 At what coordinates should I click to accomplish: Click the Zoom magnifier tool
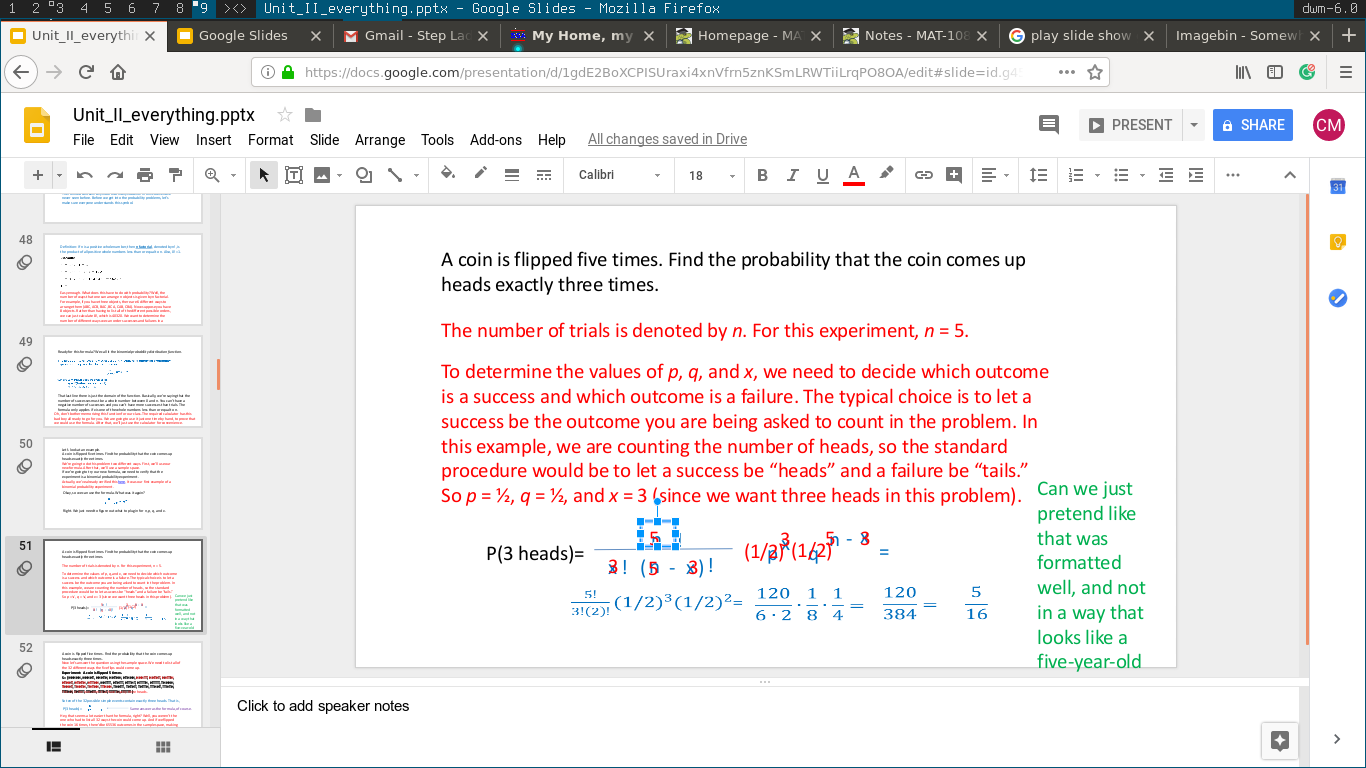[212, 175]
